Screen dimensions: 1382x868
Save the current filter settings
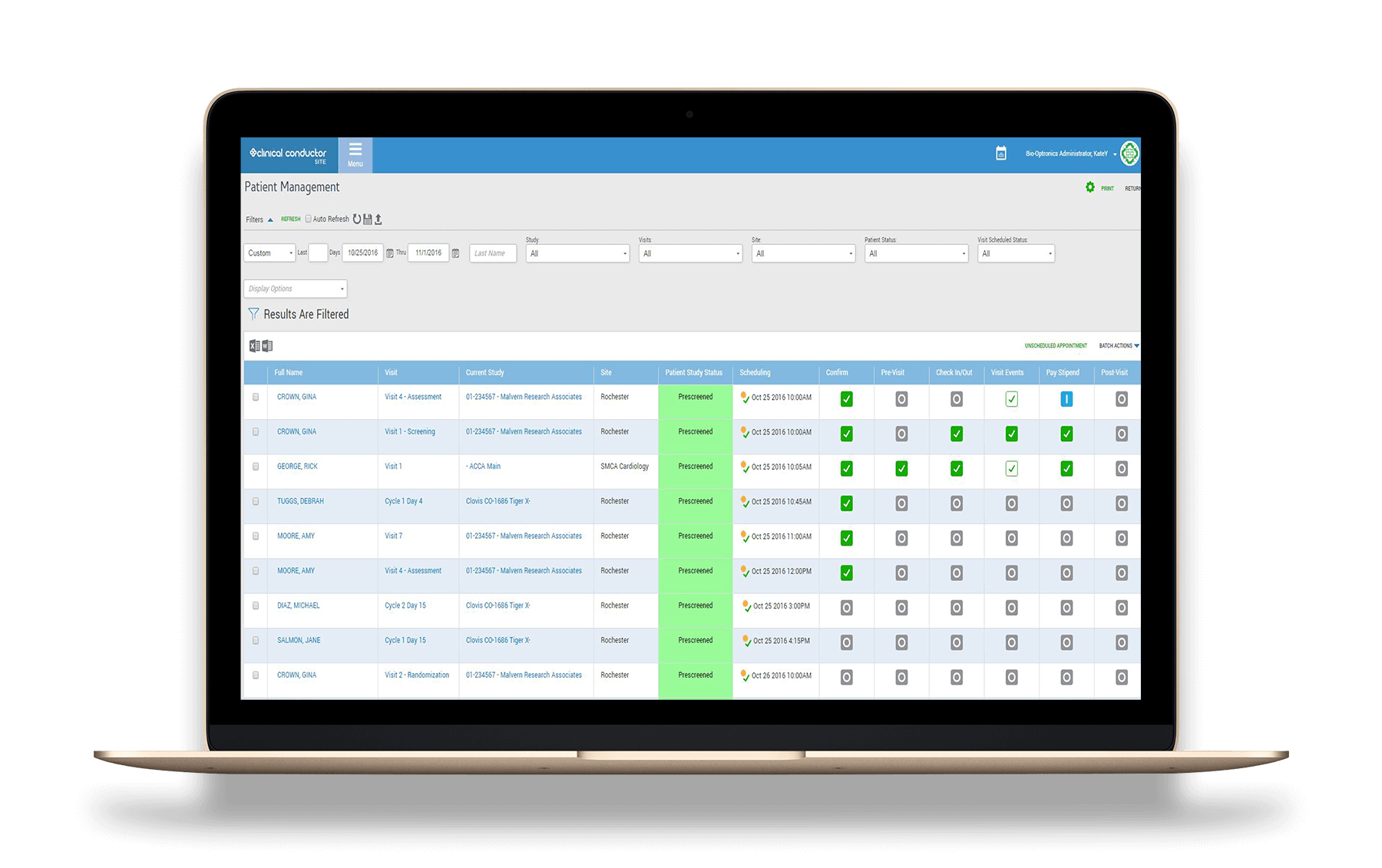[368, 219]
